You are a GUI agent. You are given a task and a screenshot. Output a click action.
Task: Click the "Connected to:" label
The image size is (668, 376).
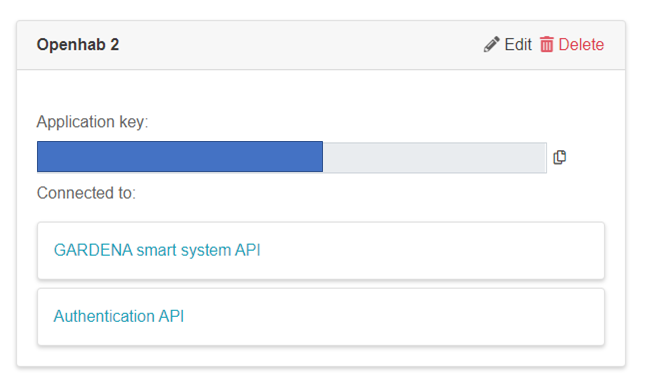(86, 193)
